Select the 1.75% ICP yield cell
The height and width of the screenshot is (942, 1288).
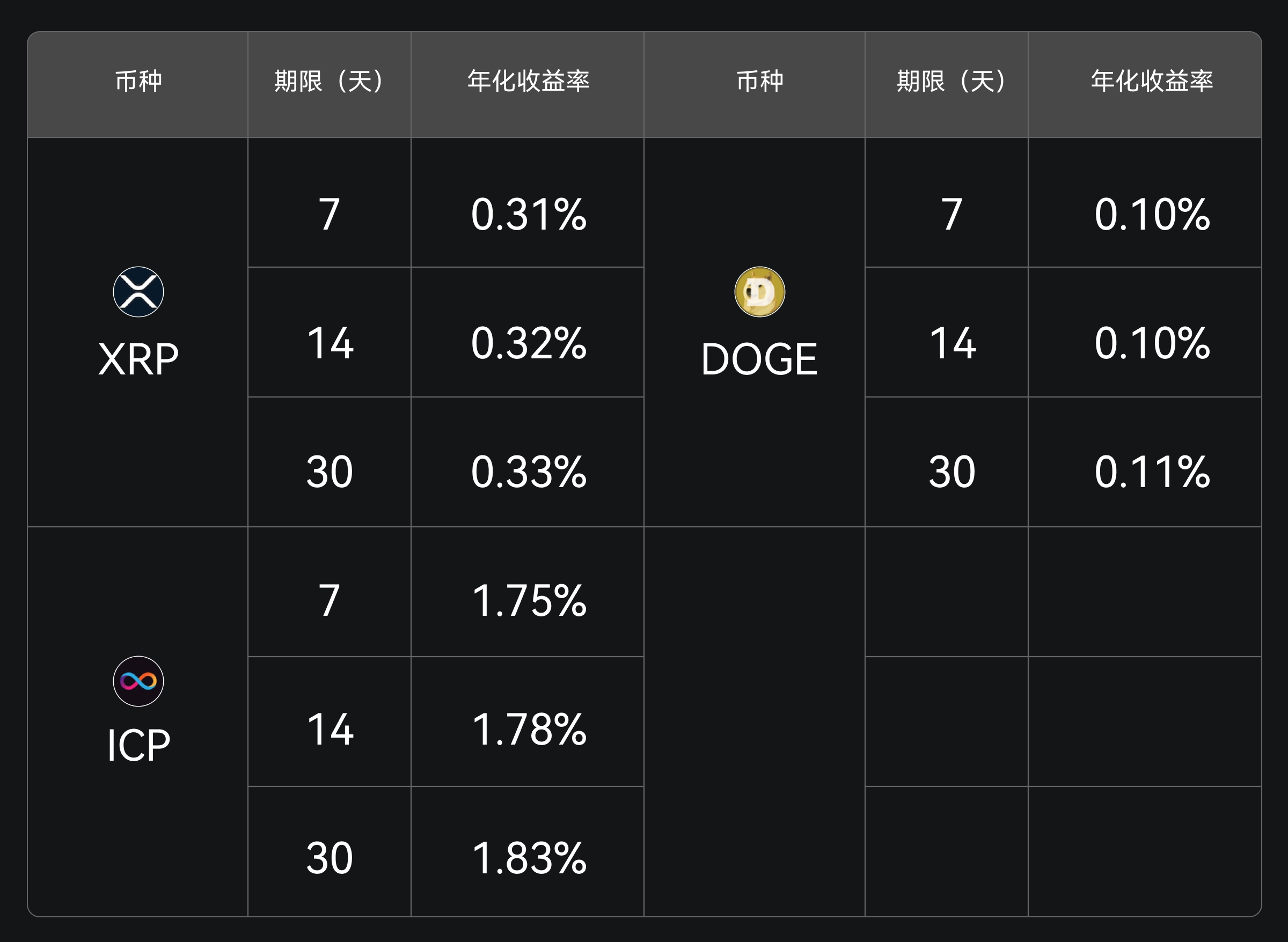(x=528, y=601)
